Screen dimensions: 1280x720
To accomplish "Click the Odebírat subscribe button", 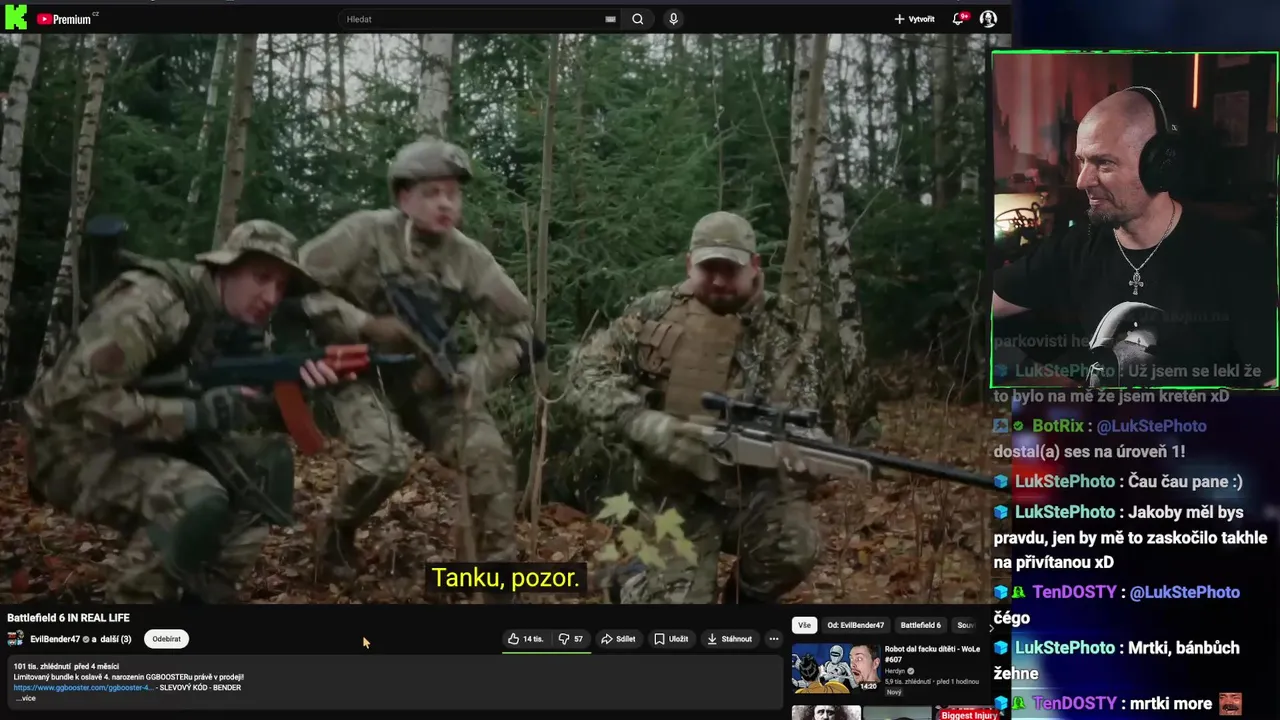I will pyautogui.click(x=166, y=639).
